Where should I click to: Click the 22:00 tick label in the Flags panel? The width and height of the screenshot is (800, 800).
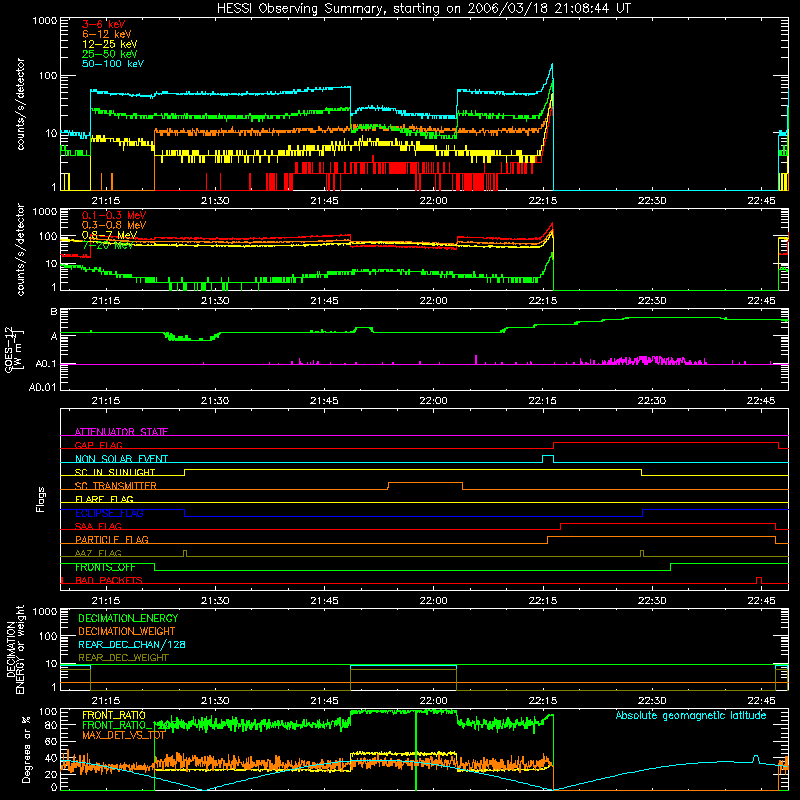433,601
